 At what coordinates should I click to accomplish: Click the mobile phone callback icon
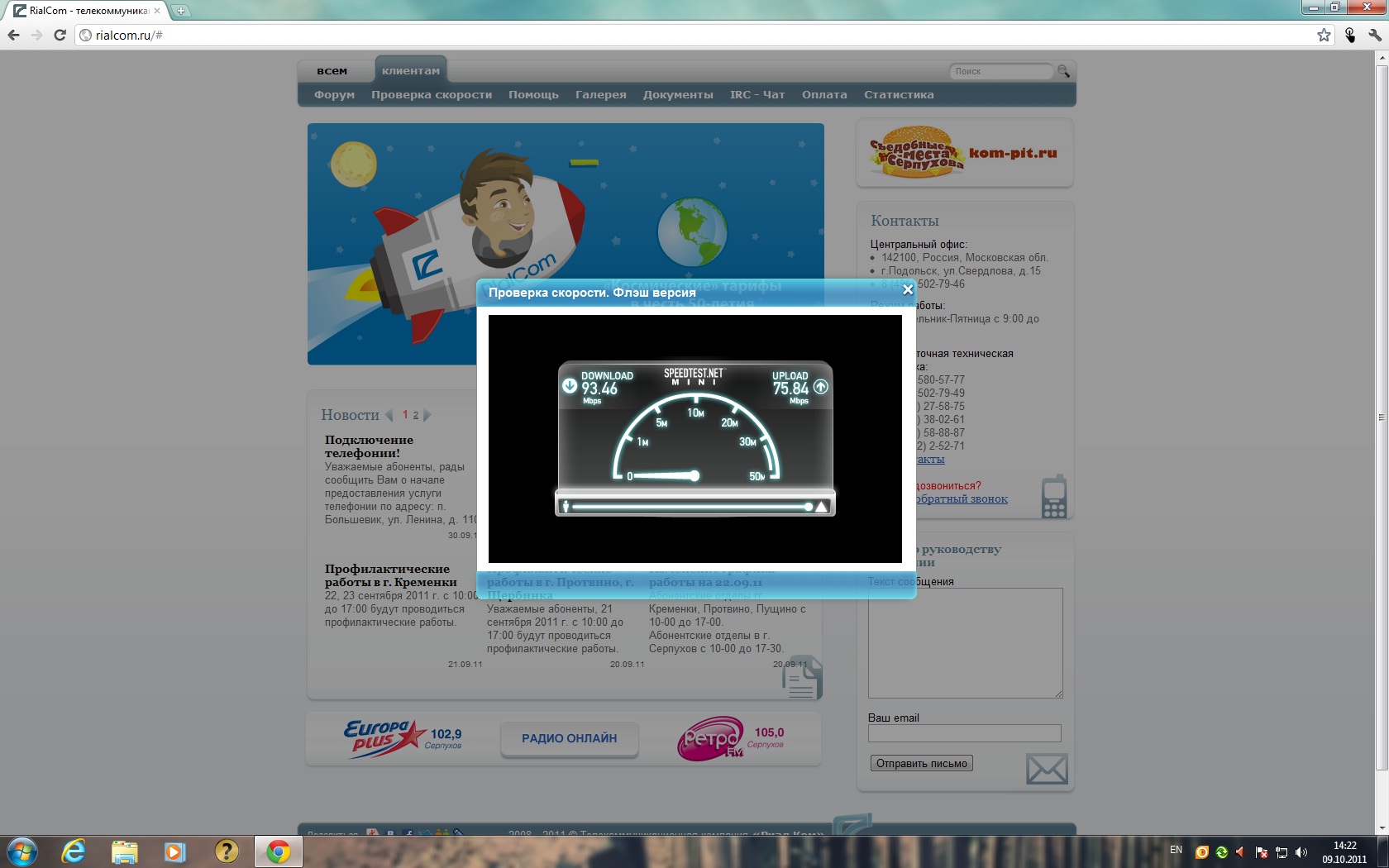1053,497
